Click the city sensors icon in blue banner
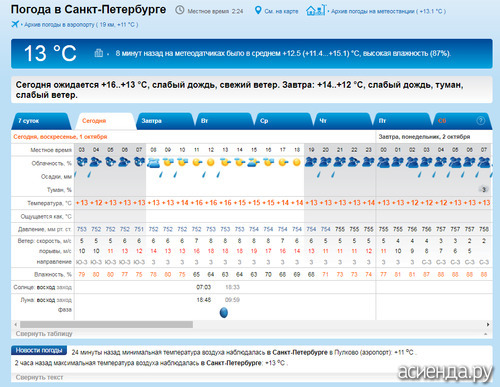This screenshot has width=500, height=387. [99, 53]
